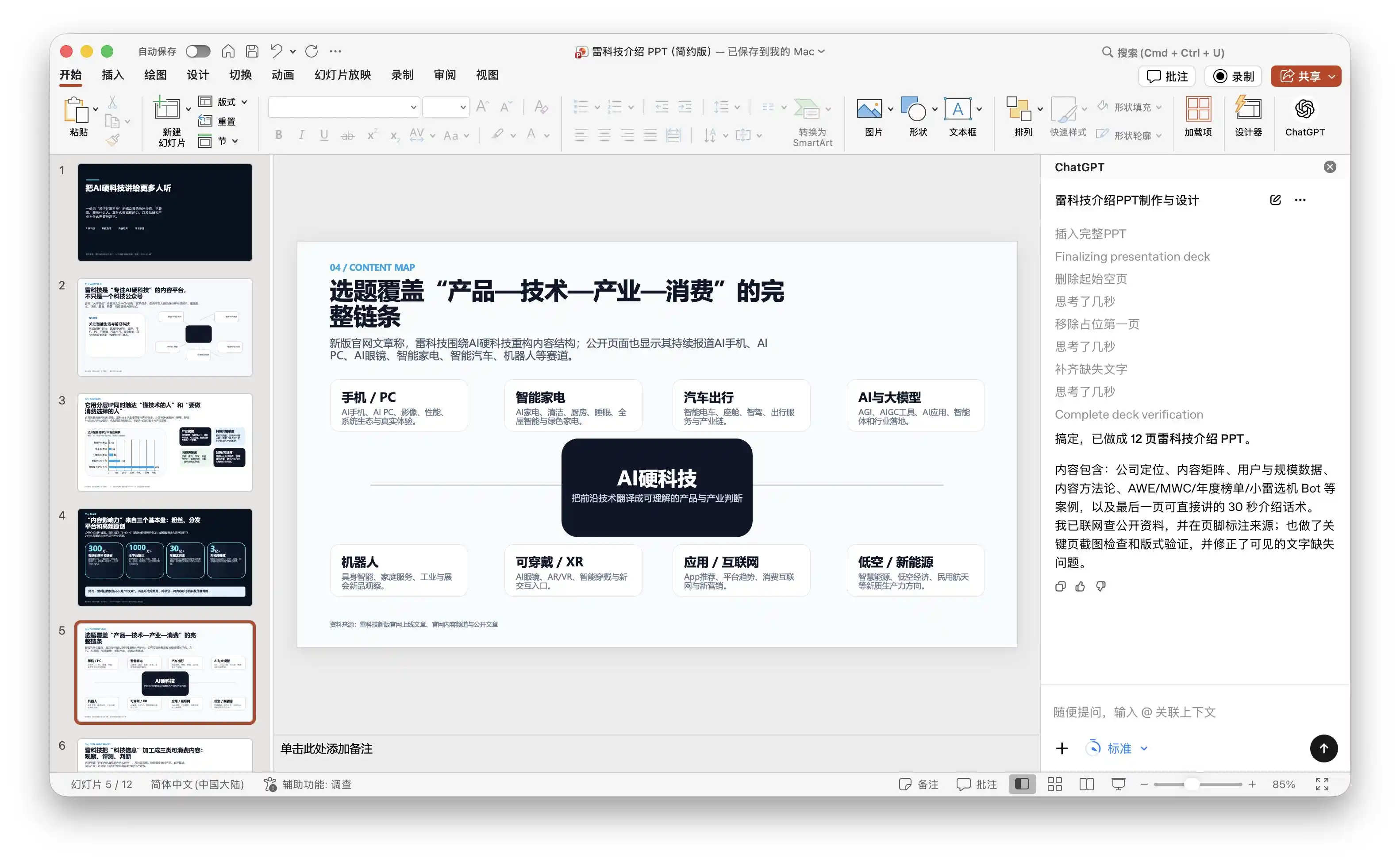Toggle the 自动保存 autosave switch
Image resolution: width=1400 pixels, height=862 pixels.
pyautogui.click(x=198, y=51)
